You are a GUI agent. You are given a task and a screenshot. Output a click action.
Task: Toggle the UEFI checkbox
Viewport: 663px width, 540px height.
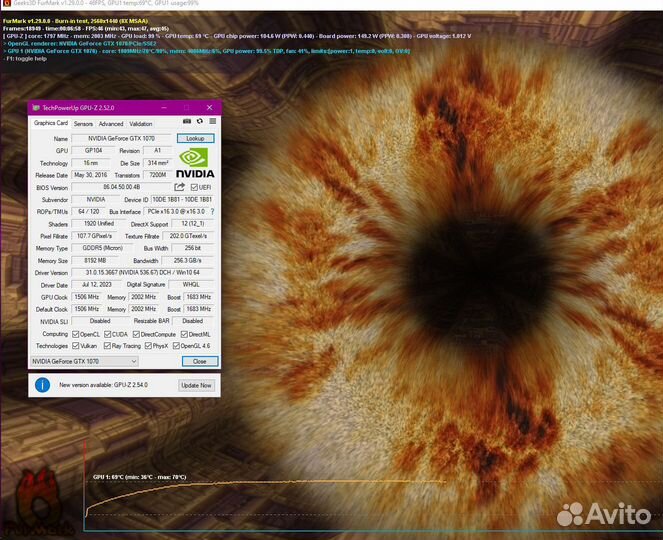pos(193,187)
